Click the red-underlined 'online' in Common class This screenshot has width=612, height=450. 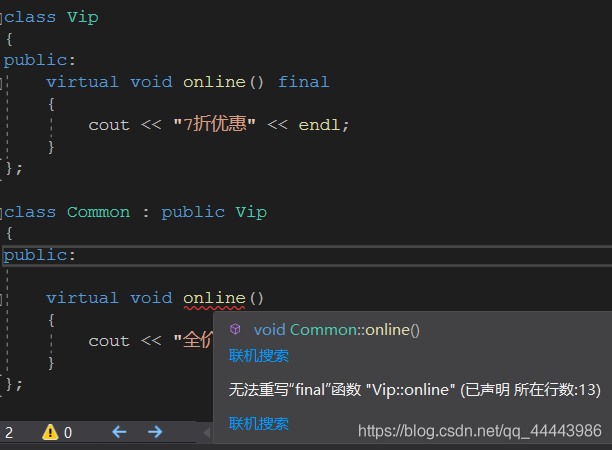tap(214, 299)
